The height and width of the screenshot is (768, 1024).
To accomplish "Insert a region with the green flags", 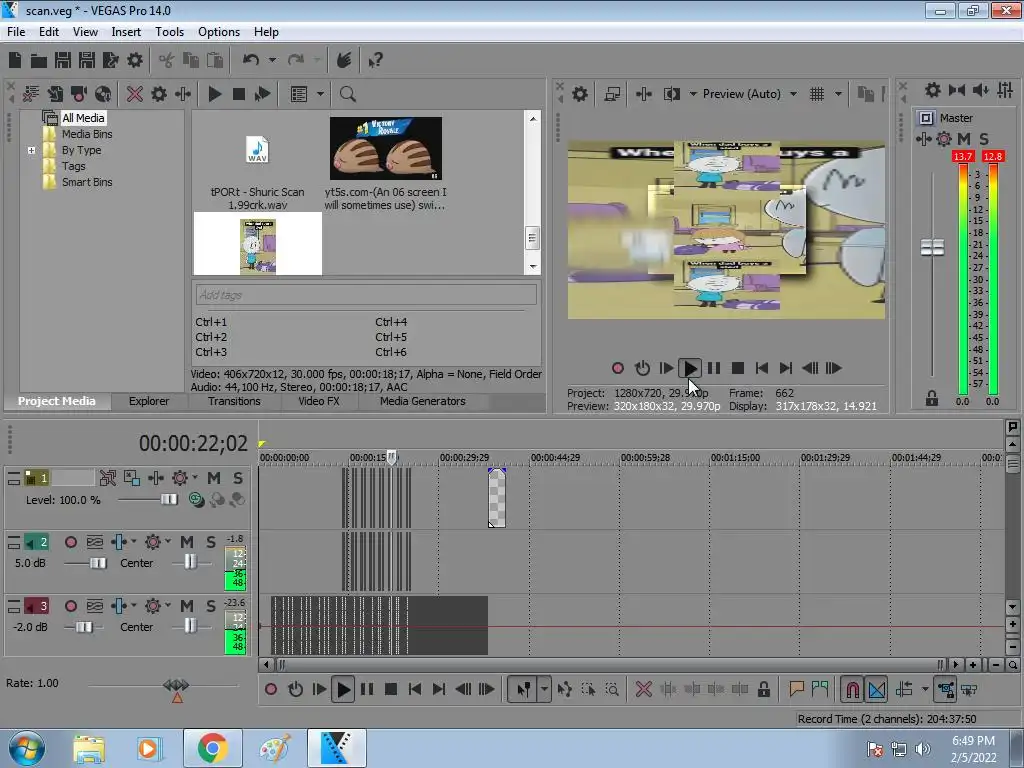I will [820, 689].
